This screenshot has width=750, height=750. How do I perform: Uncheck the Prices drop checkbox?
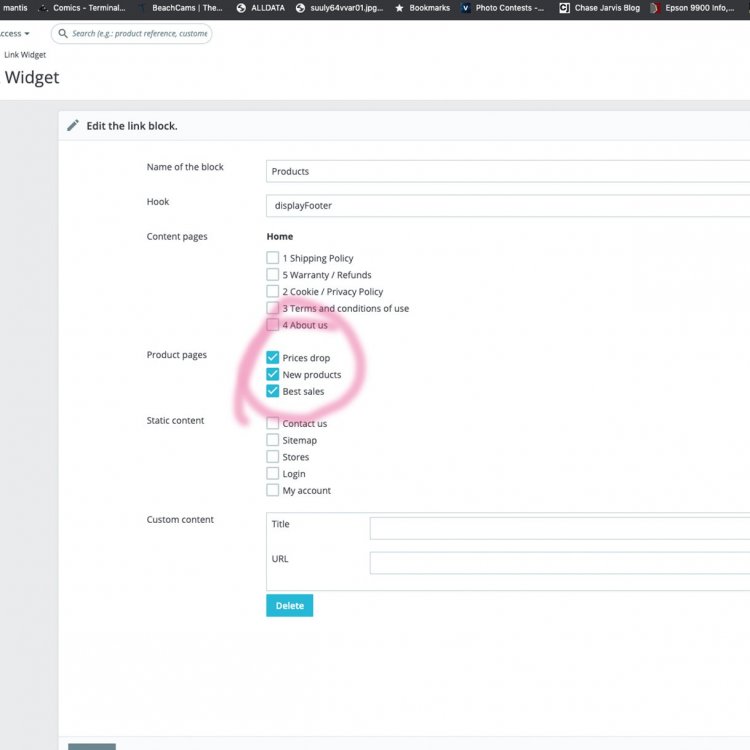(x=273, y=357)
